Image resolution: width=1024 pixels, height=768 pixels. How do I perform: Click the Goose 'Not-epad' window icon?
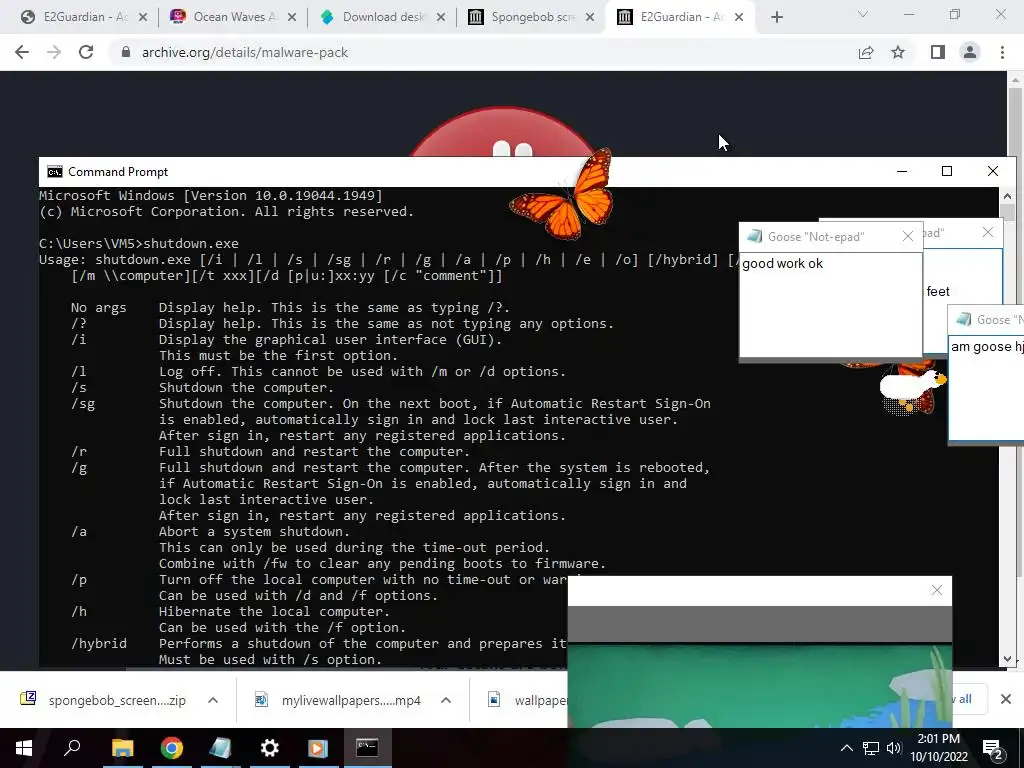tap(754, 236)
